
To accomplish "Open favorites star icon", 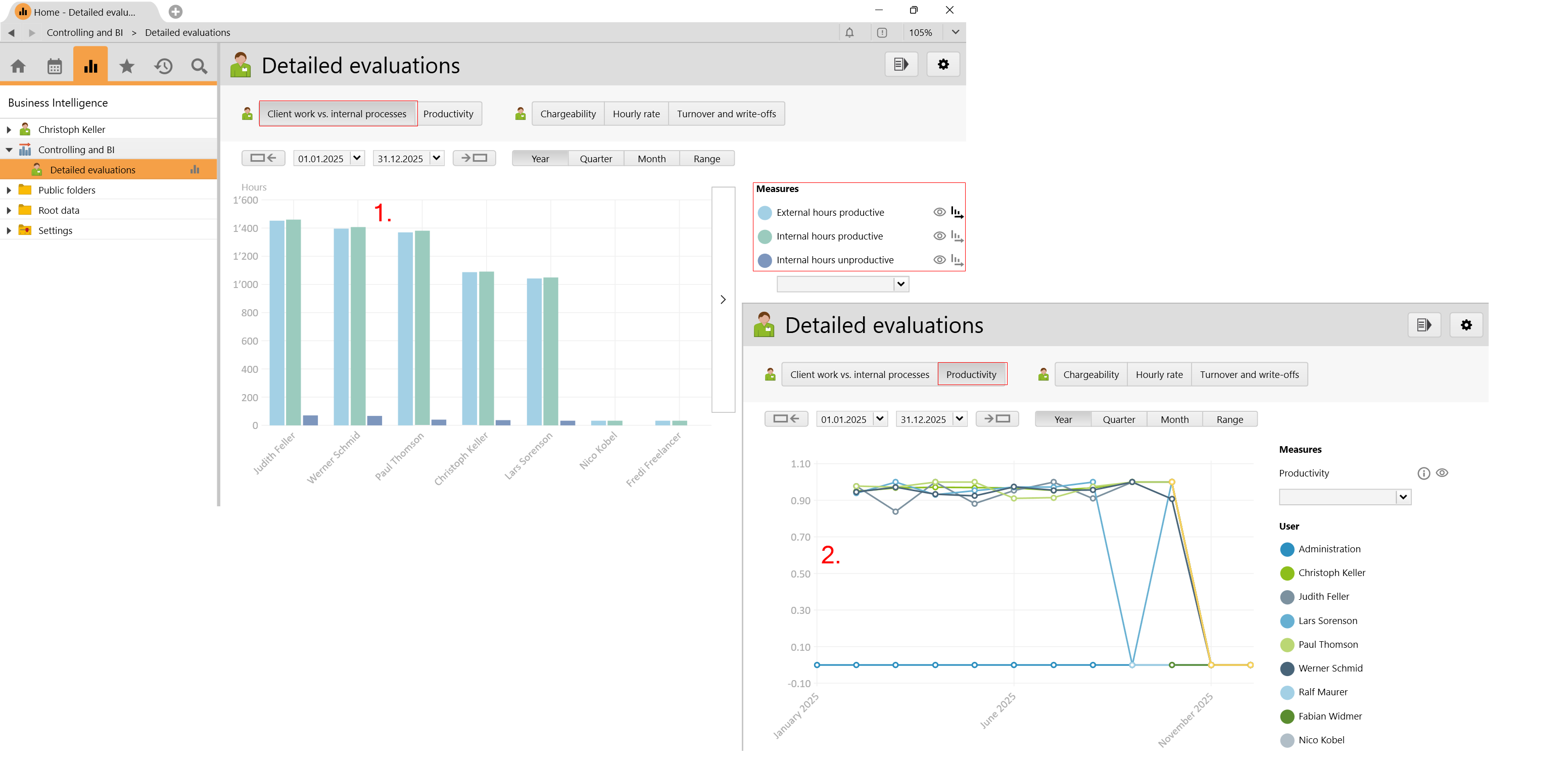I will coord(127,66).
